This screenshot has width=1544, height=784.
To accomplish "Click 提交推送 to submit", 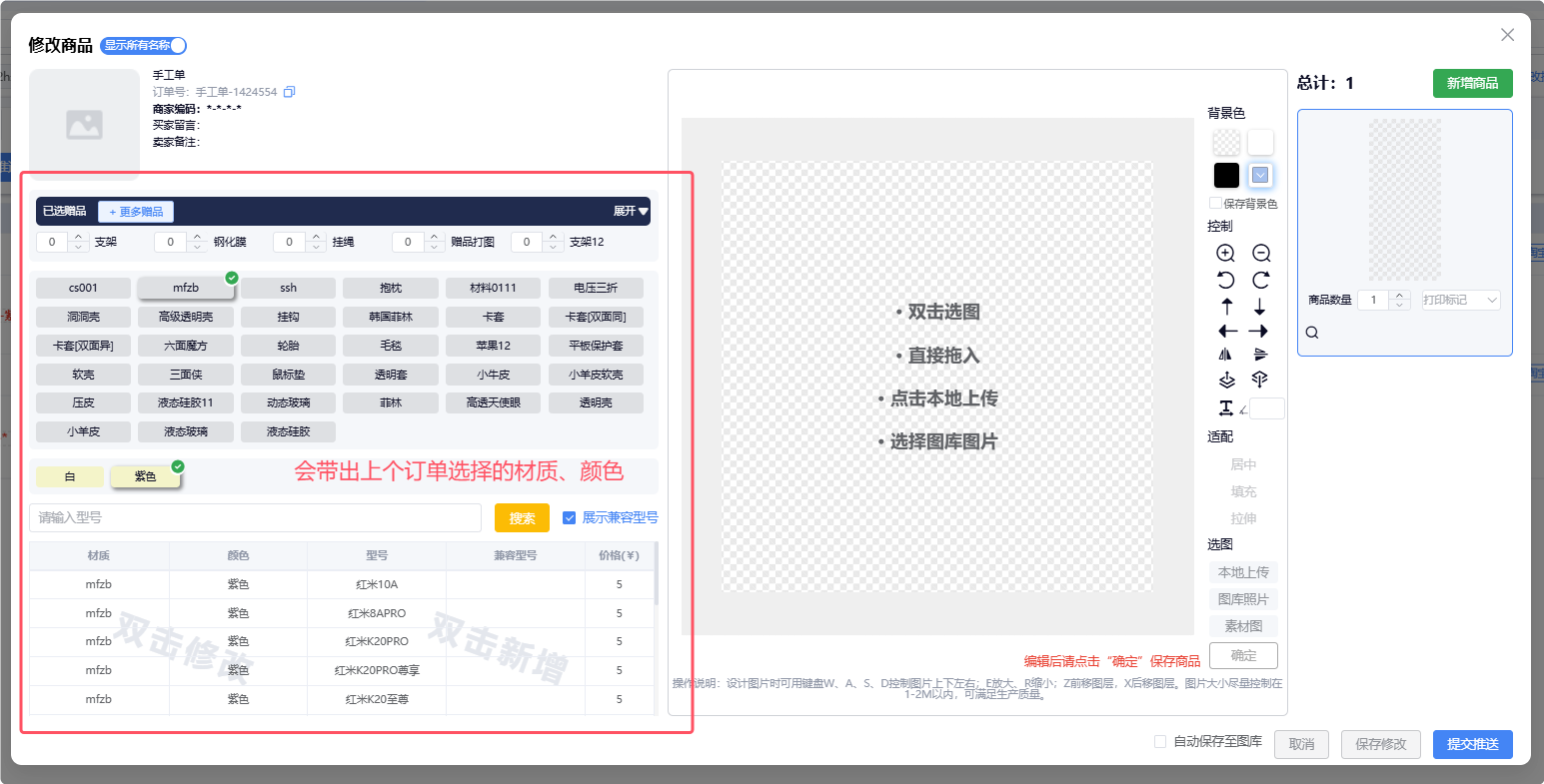I will (x=1472, y=744).
